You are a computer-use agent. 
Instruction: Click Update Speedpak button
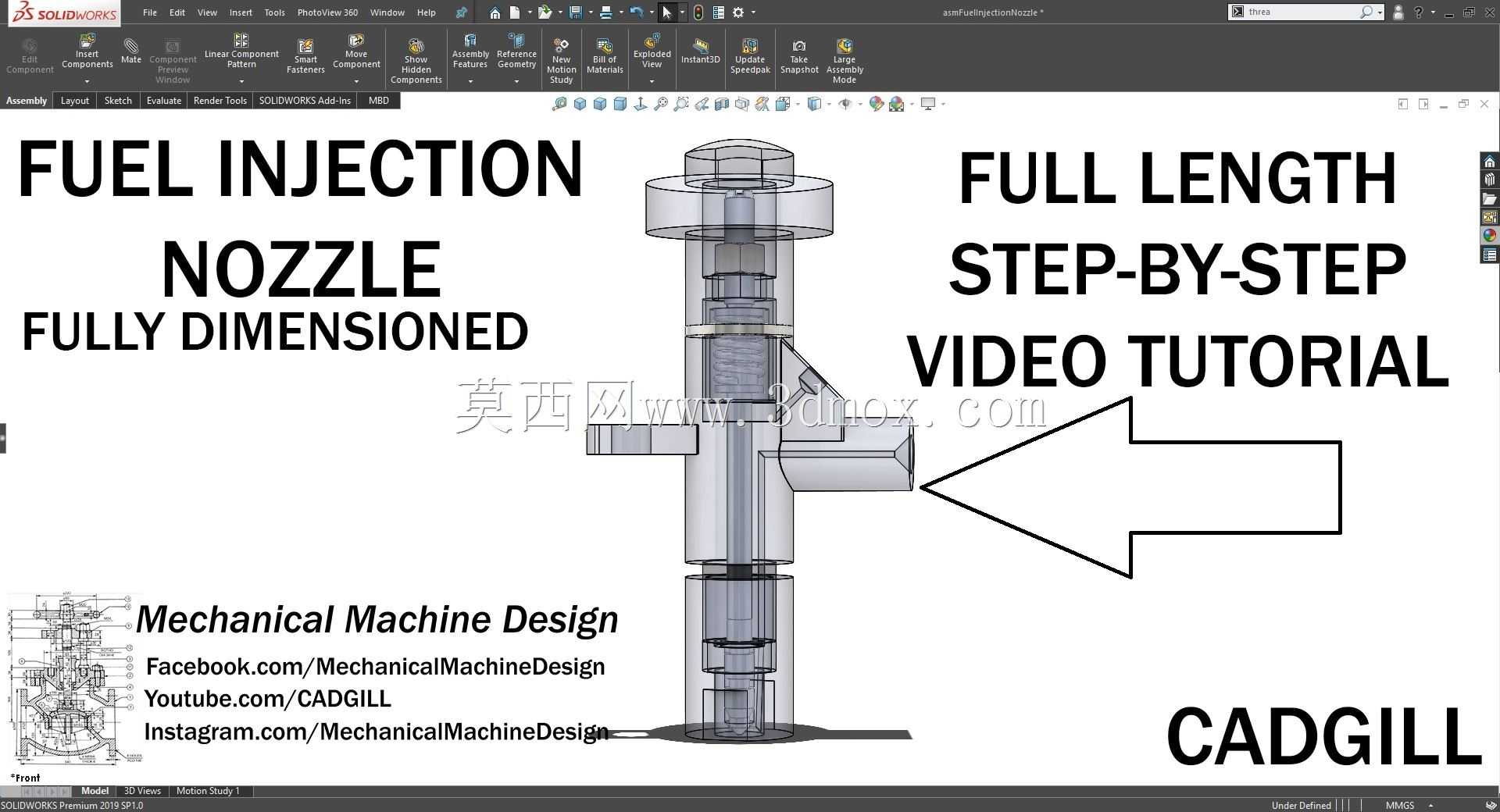[x=750, y=56]
